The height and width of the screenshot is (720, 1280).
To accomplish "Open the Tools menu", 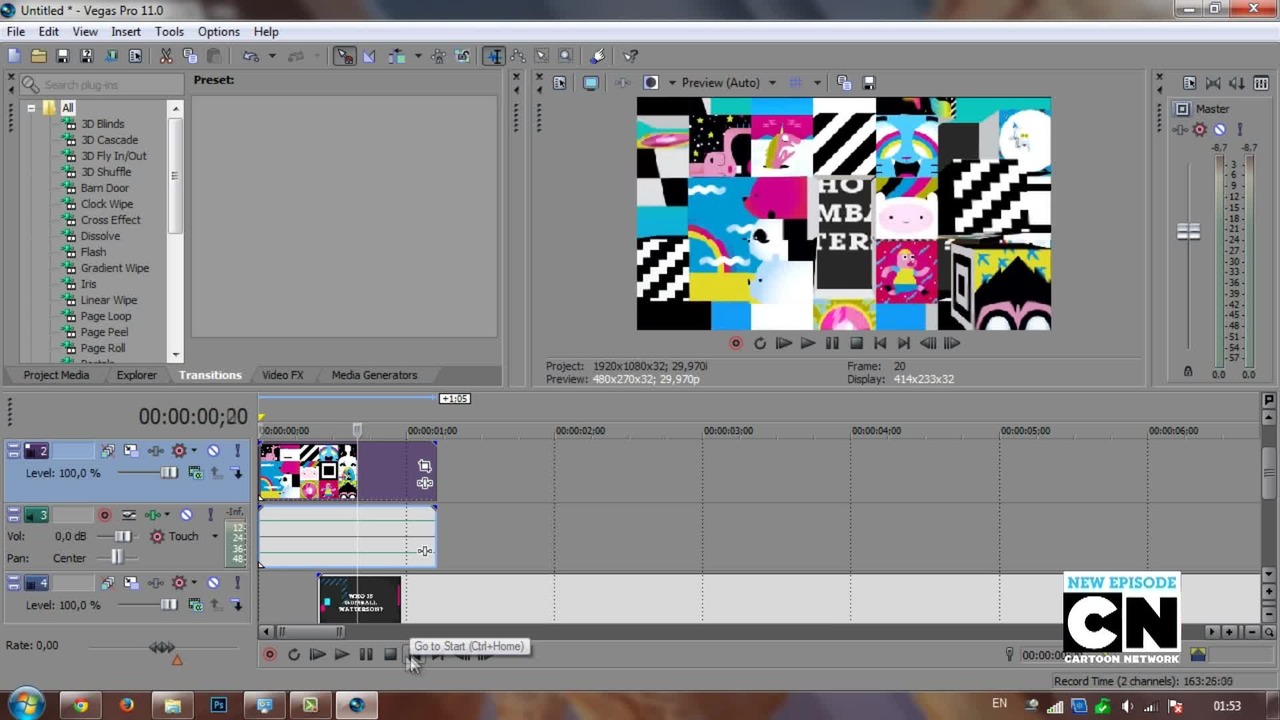I will (169, 31).
